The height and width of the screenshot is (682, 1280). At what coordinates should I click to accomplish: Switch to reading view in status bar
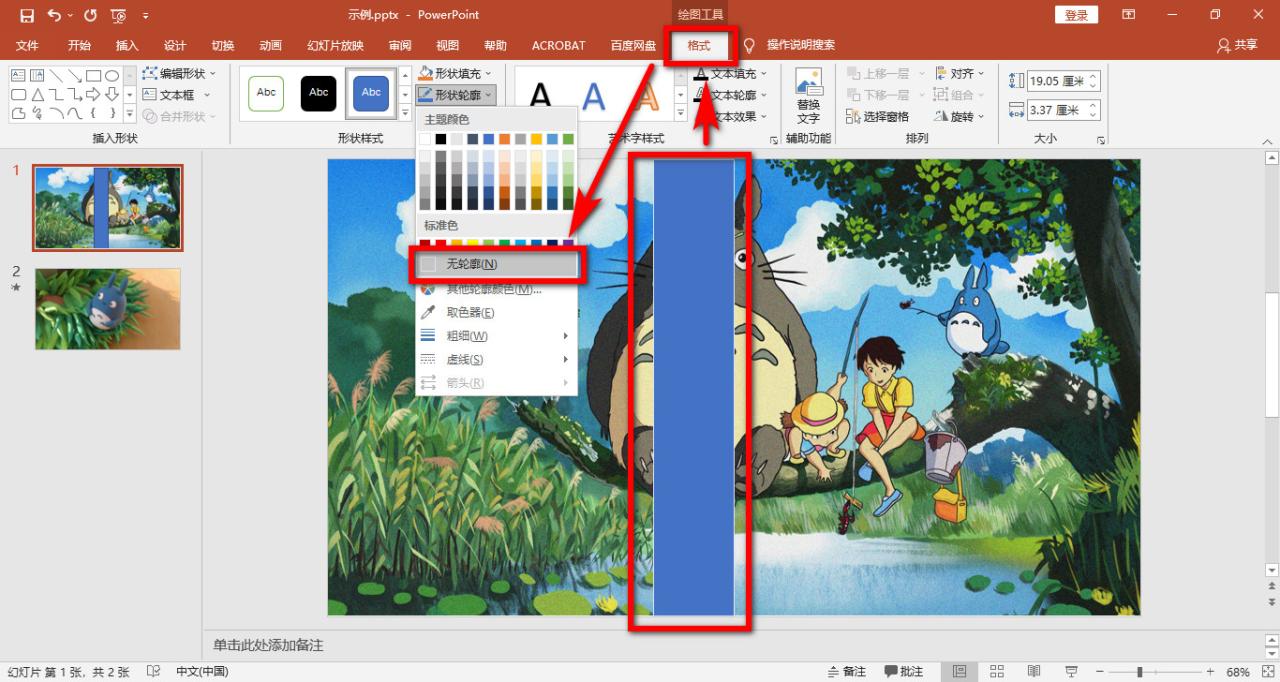1034,671
